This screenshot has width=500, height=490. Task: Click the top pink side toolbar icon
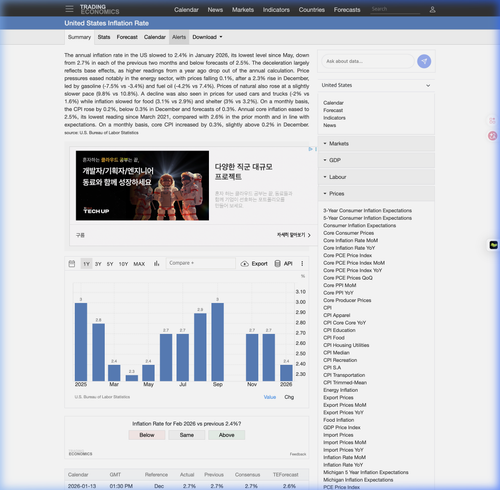[492, 120]
